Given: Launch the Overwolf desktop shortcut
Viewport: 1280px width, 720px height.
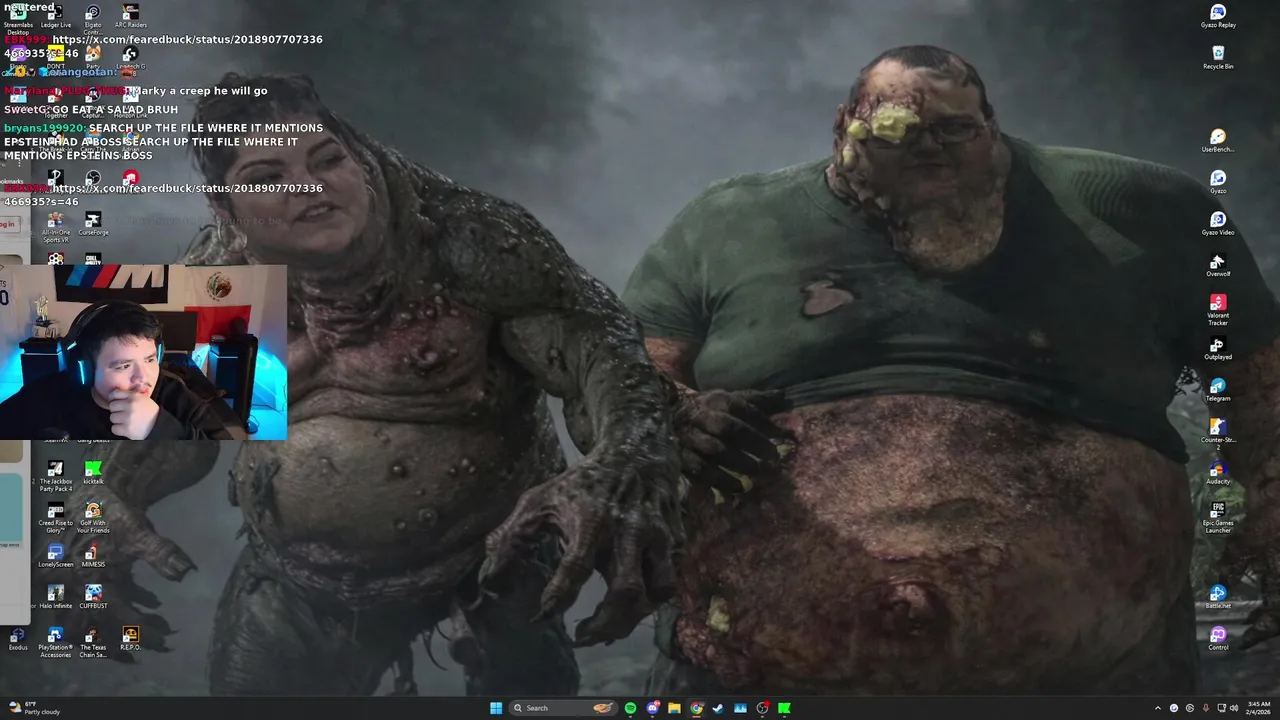Looking at the screenshot, I should click(1218, 265).
